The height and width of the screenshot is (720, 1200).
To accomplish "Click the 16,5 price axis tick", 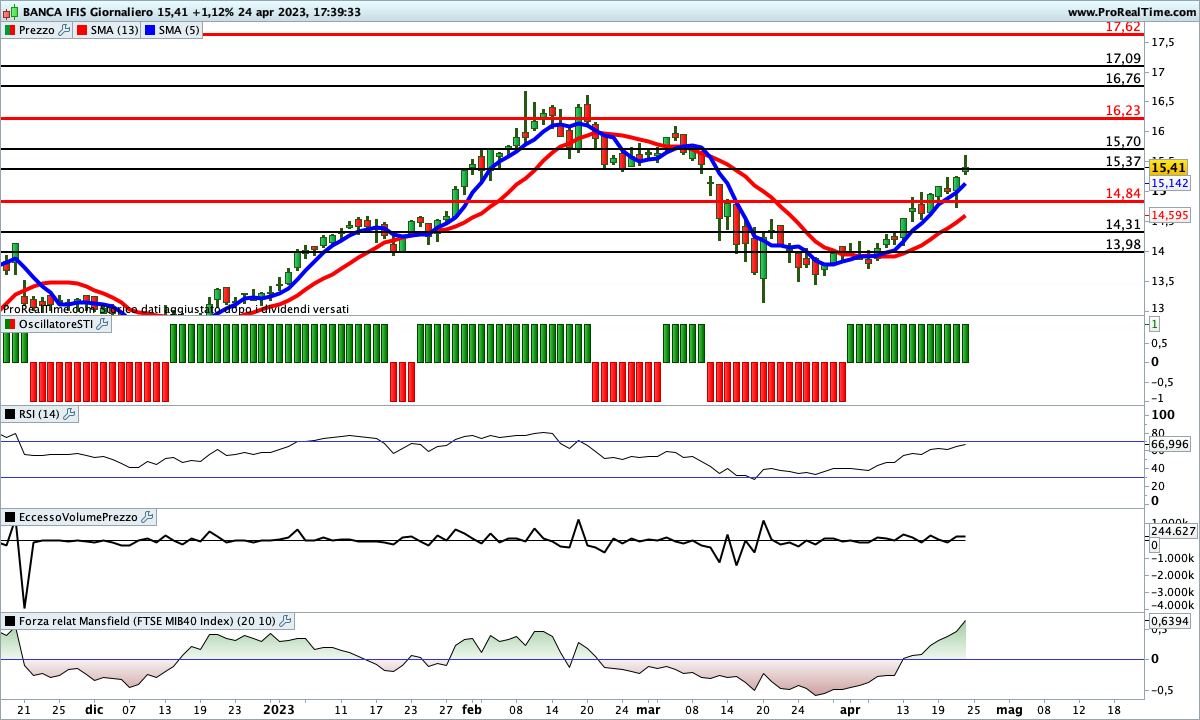I will click(x=1162, y=102).
